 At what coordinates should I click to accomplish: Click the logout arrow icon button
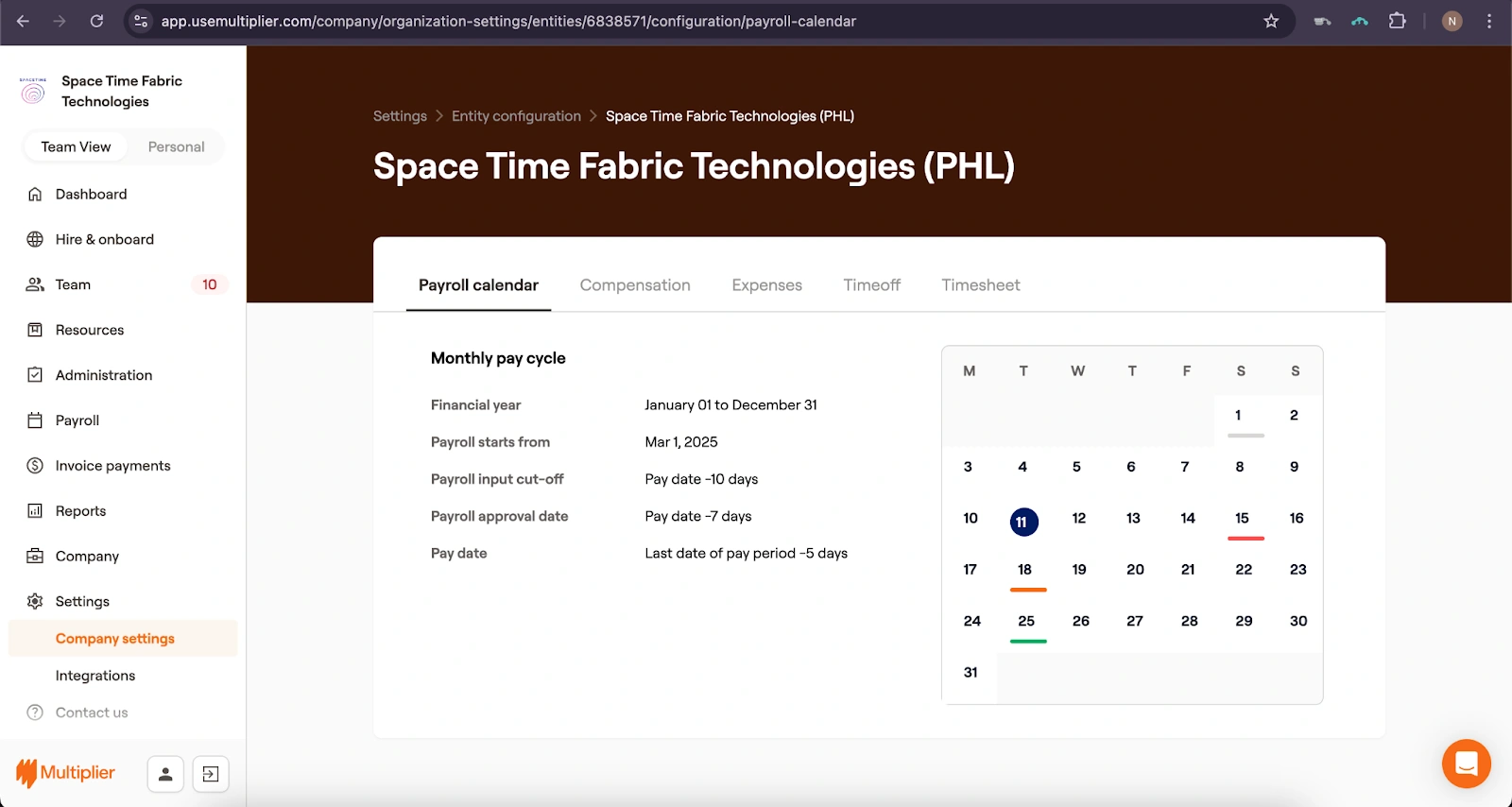coord(211,774)
